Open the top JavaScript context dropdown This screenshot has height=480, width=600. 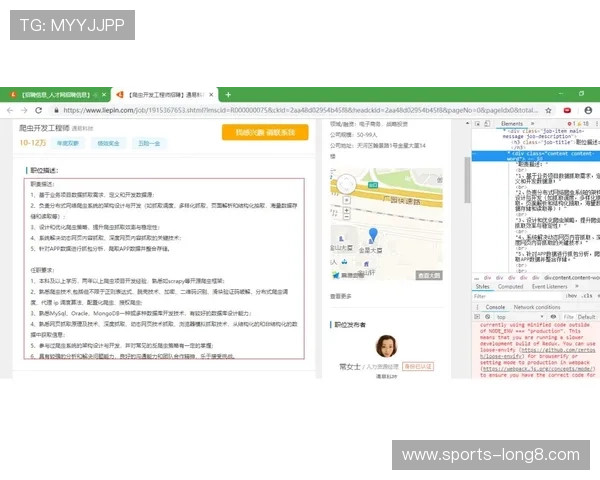pyautogui.click(x=520, y=317)
